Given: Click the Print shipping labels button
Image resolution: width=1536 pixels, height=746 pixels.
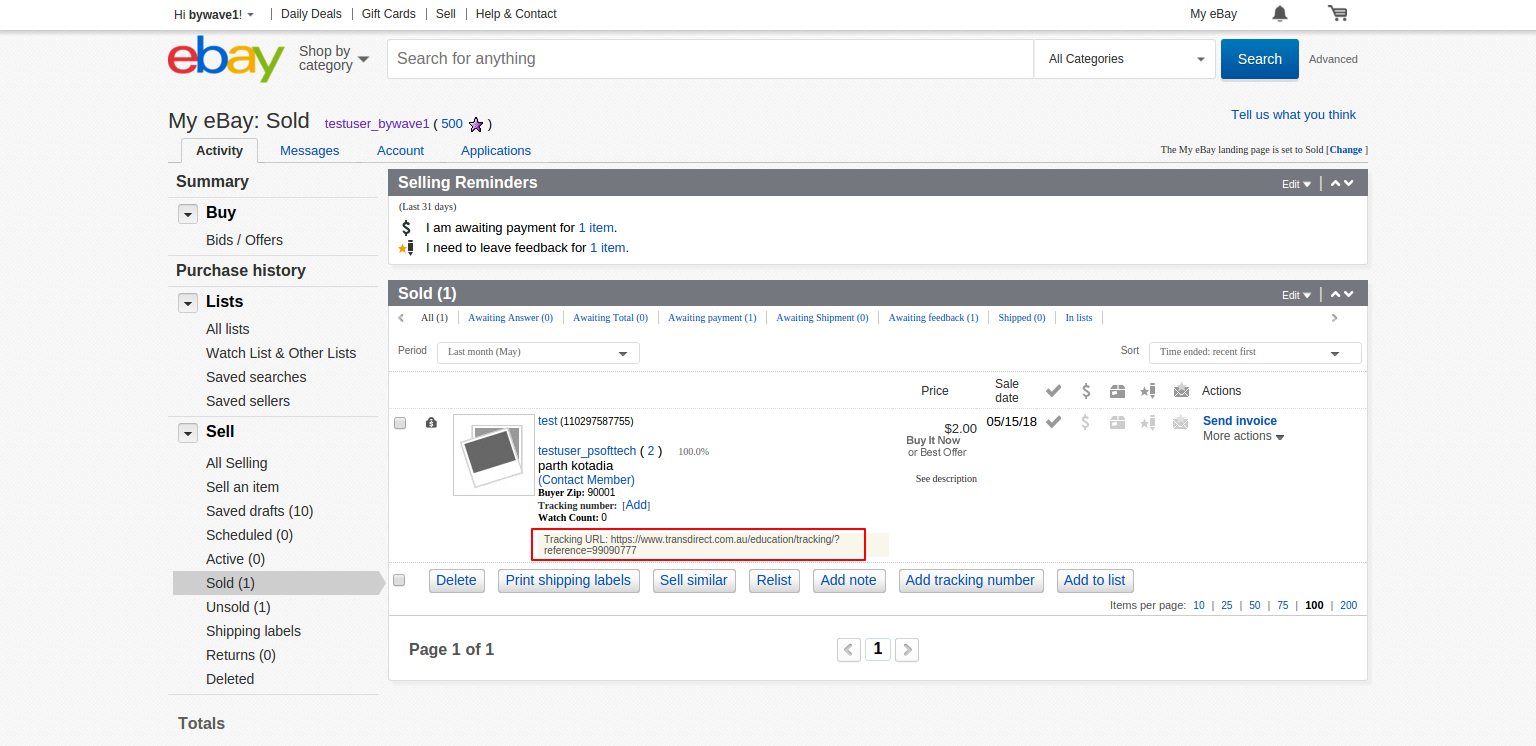Looking at the screenshot, I should click(568, 580).
